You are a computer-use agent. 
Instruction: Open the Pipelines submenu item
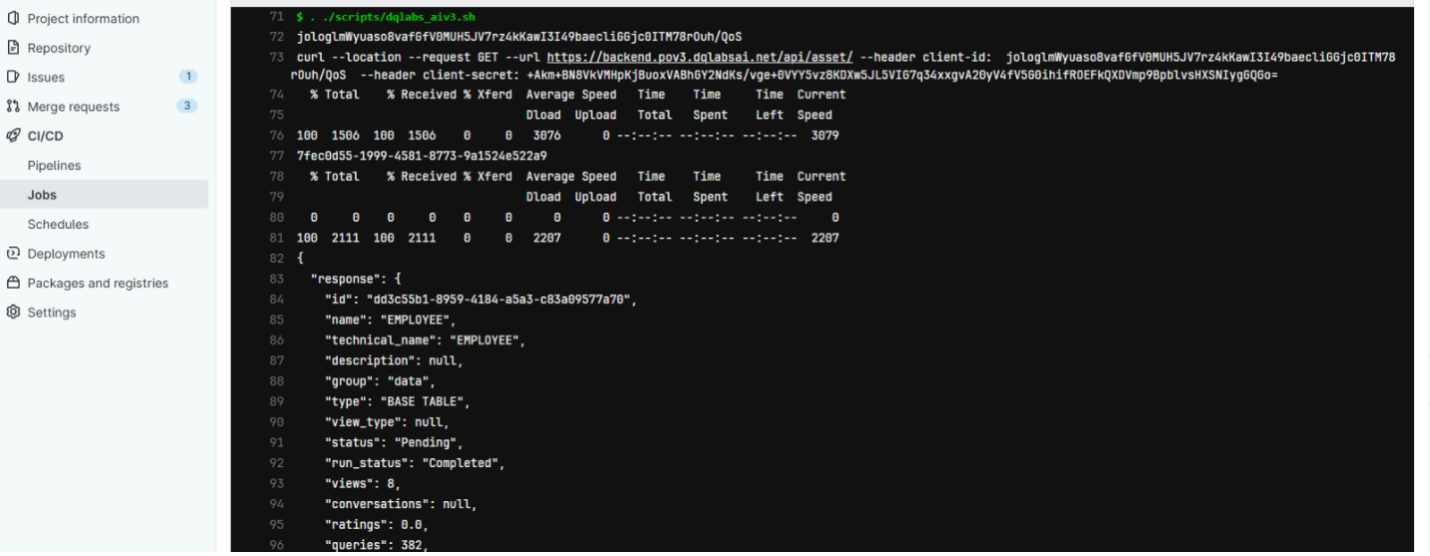(x=54, y=166)
